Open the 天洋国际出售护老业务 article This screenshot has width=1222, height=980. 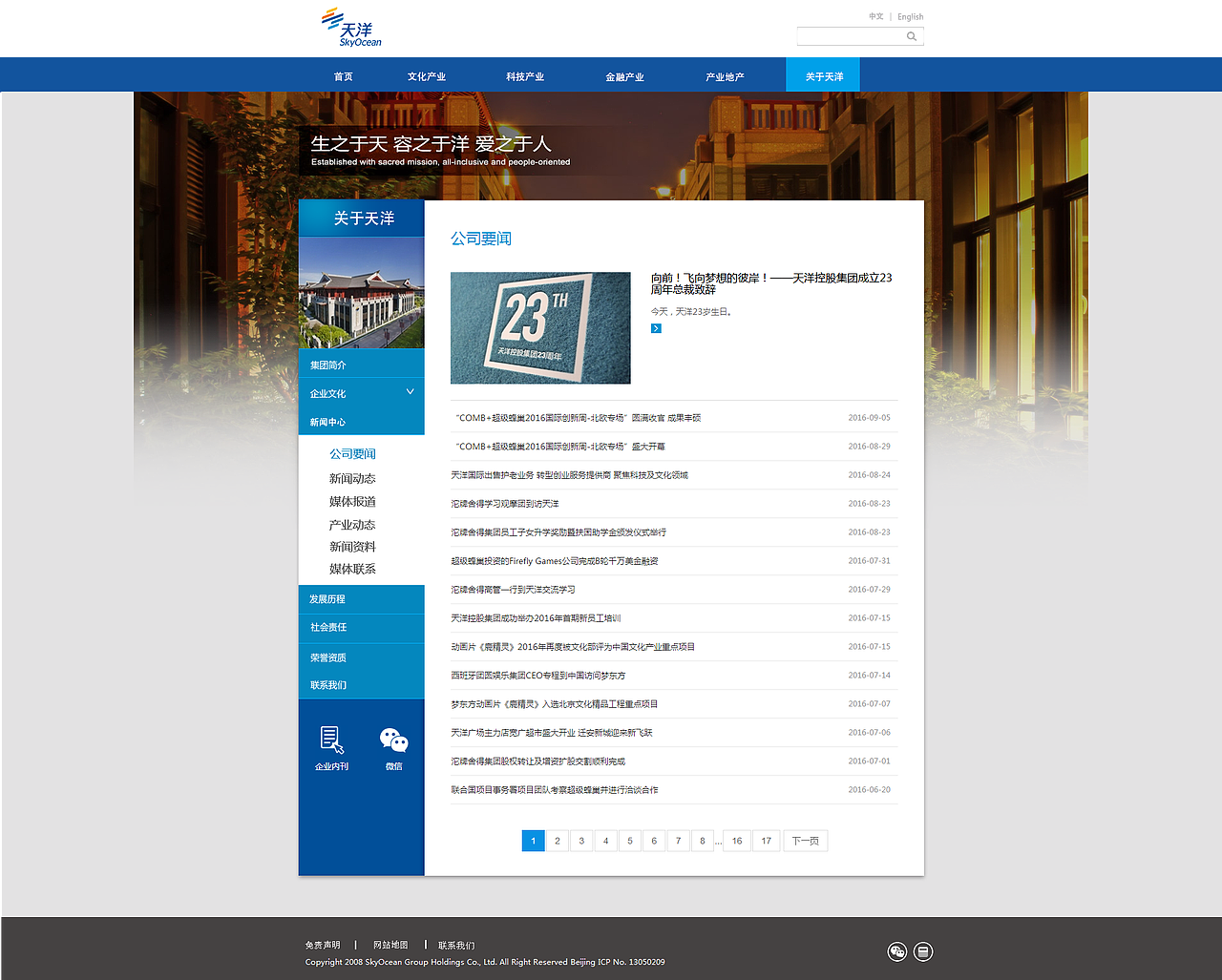tap(569, 475)
